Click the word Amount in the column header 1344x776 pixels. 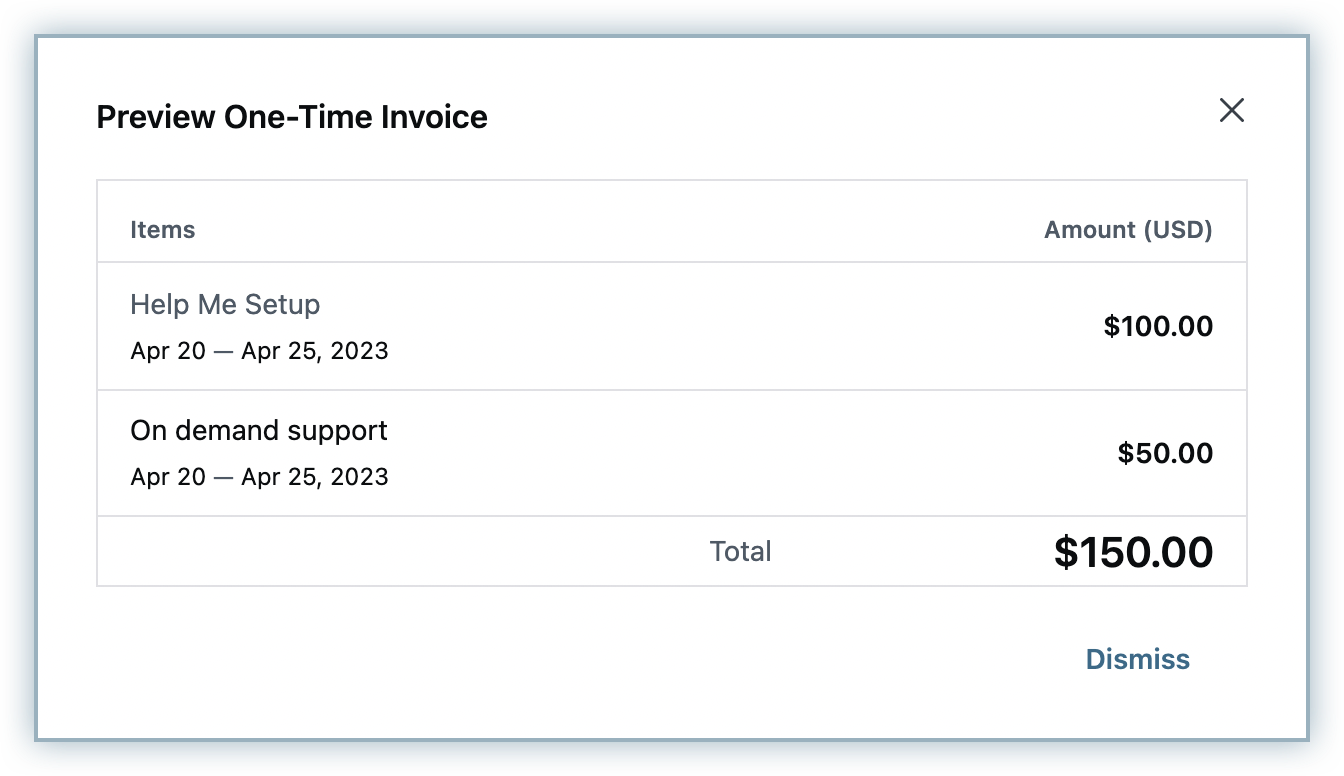pyautogui.click(x=1090, y=230)
